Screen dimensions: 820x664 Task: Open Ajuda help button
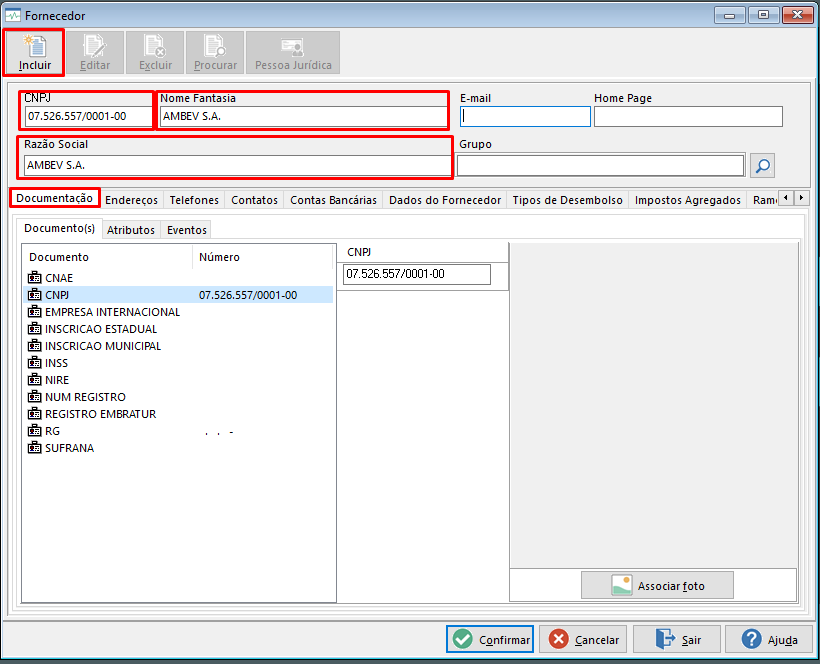[x=769, y=639]
